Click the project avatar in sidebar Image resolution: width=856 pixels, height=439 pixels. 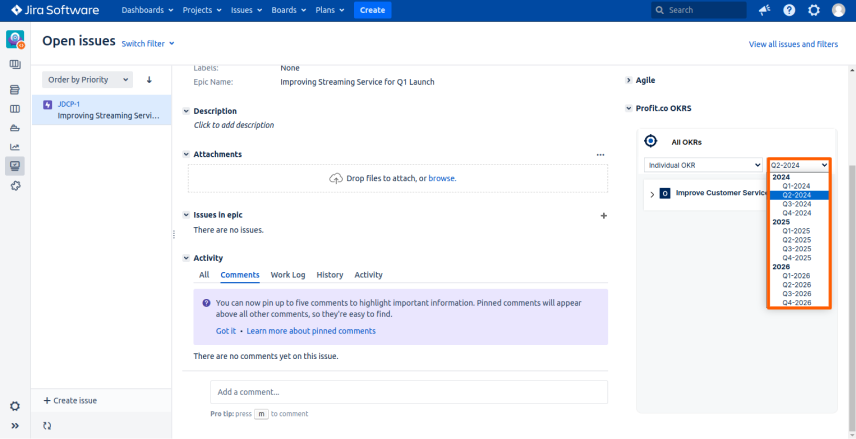[15, 39]
